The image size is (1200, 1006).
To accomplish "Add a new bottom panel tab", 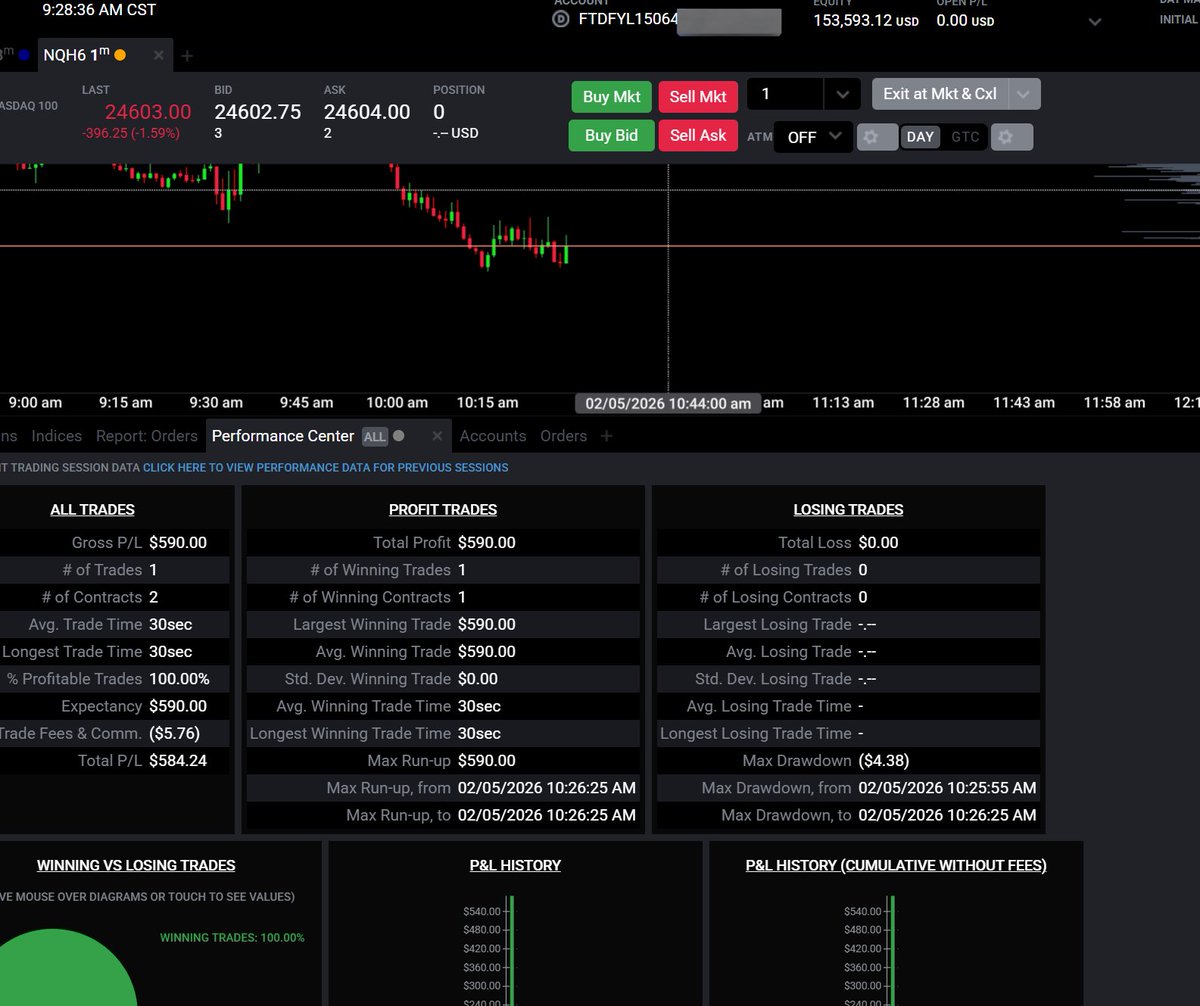I will 606,436.
